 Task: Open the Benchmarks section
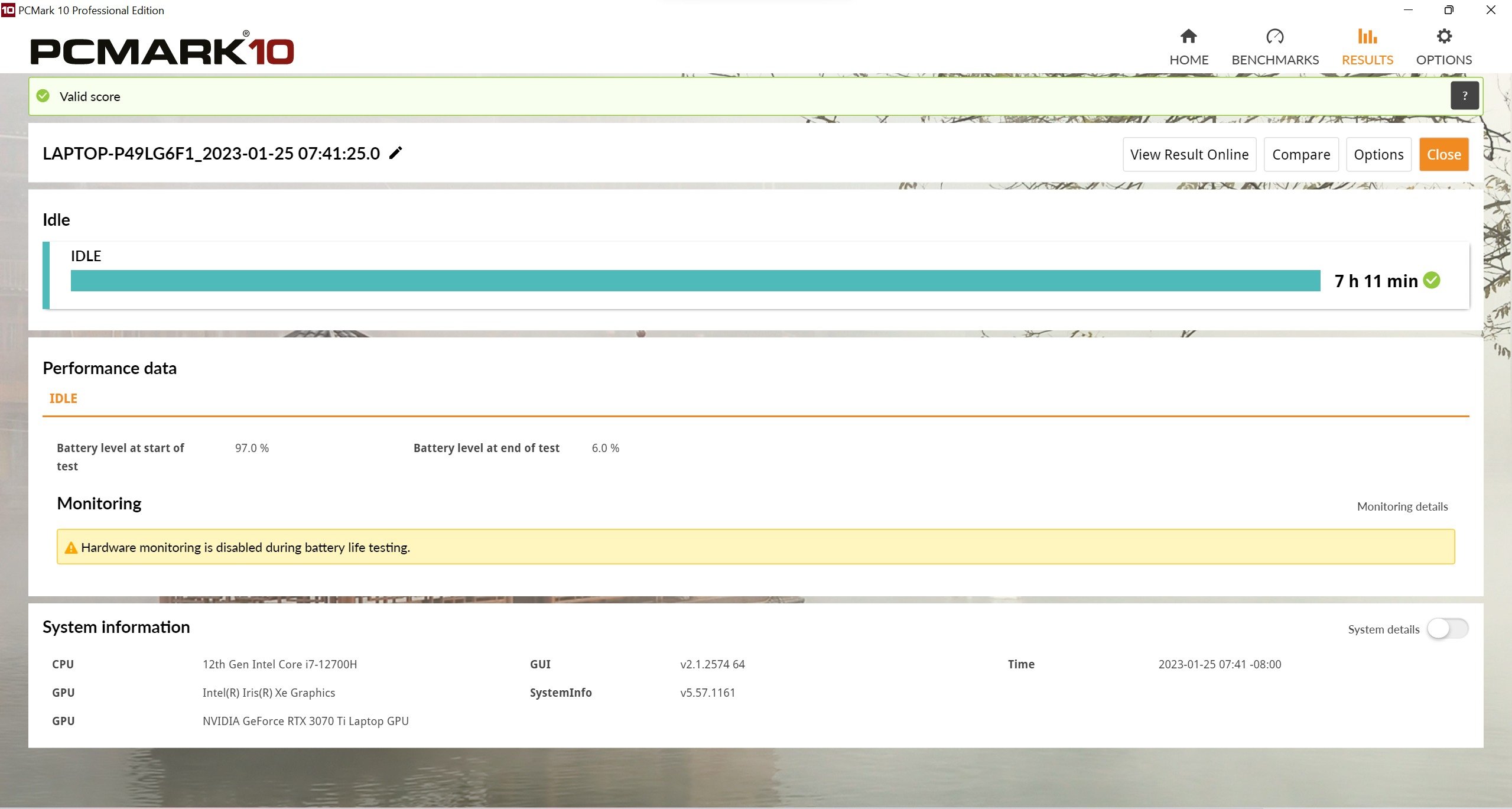[1275, 45]
